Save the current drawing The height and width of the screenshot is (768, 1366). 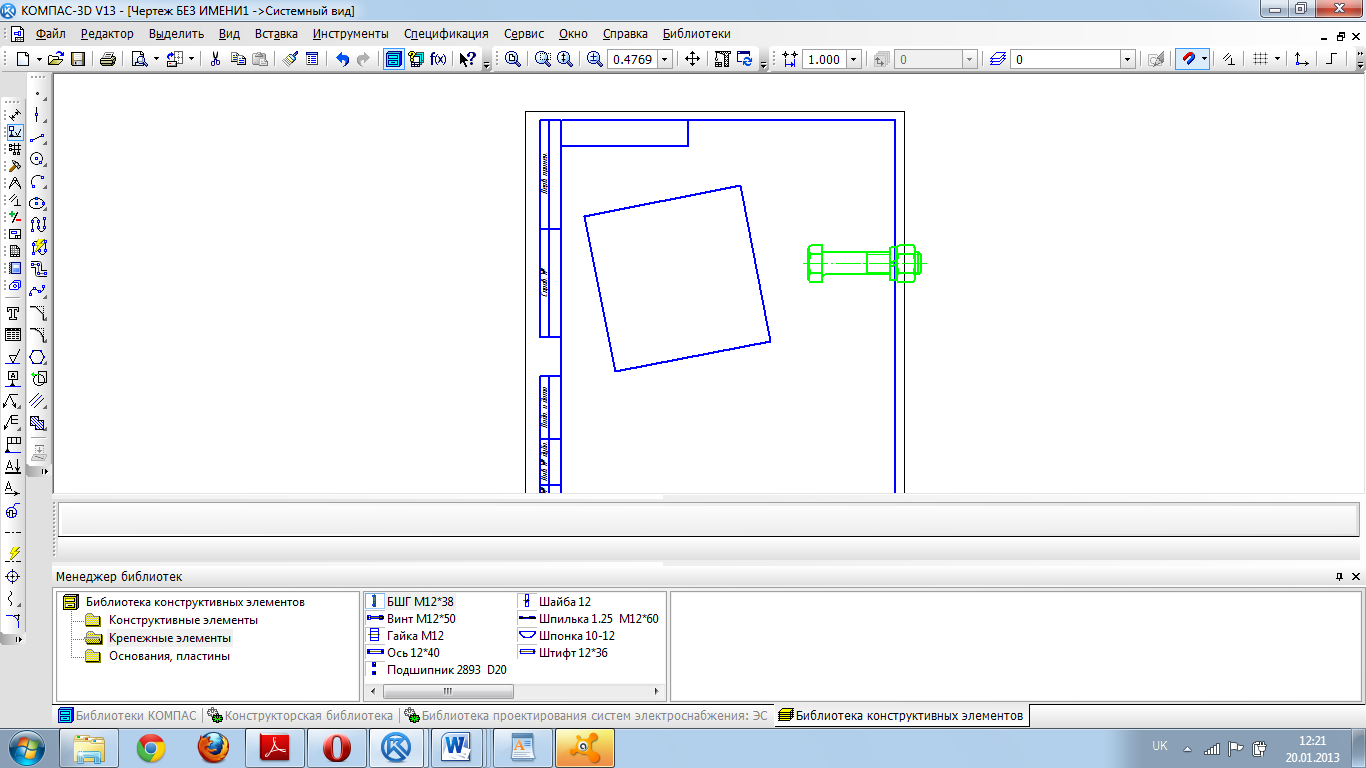[78, 59]
